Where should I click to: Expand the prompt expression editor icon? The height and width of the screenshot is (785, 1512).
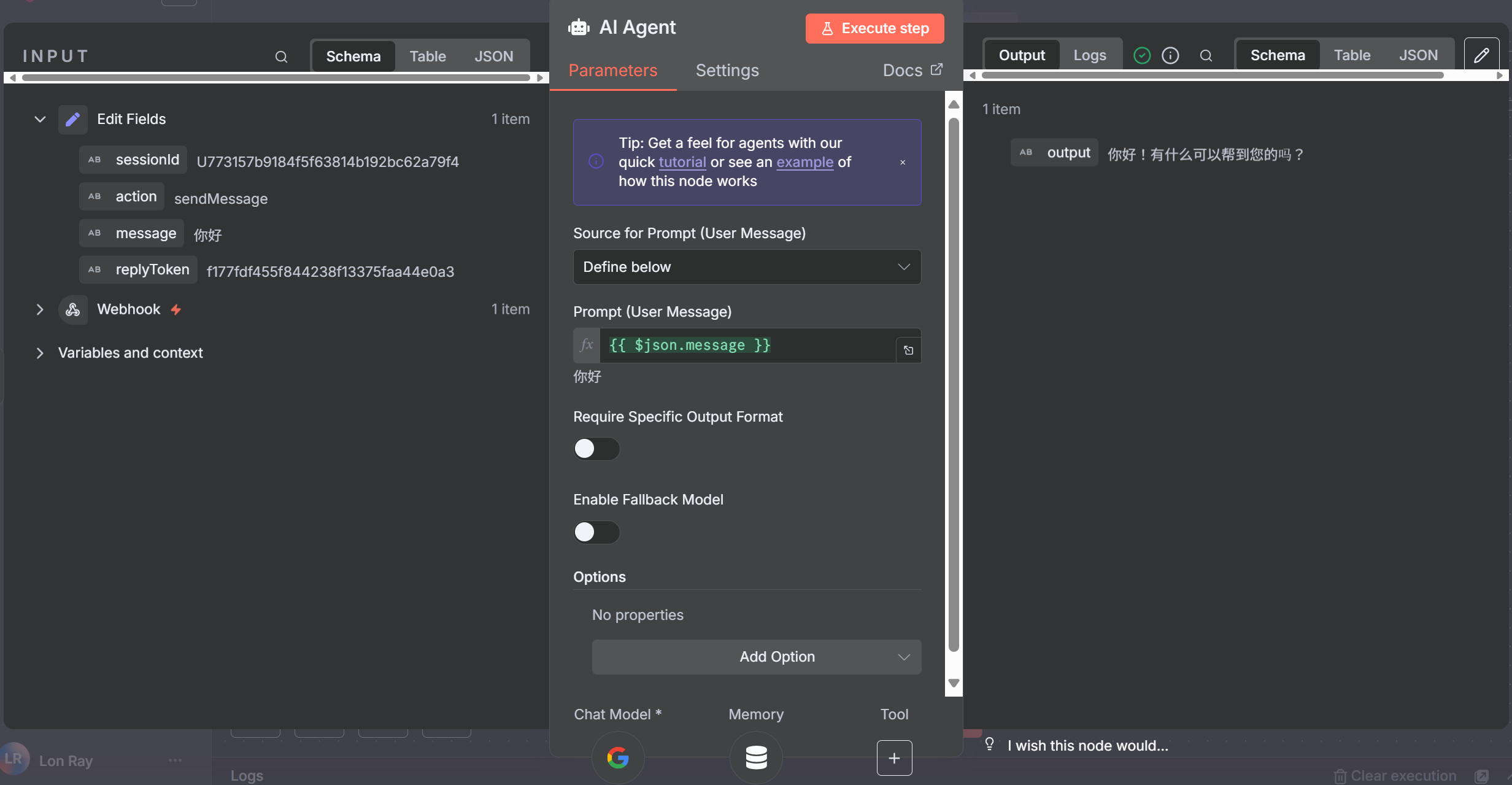tap(909, 350)
